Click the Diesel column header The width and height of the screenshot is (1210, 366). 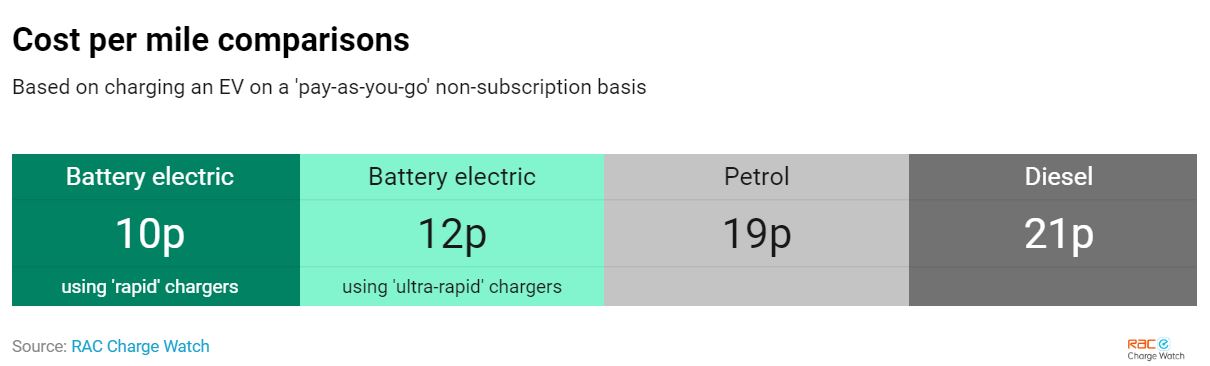(1059, 177)
